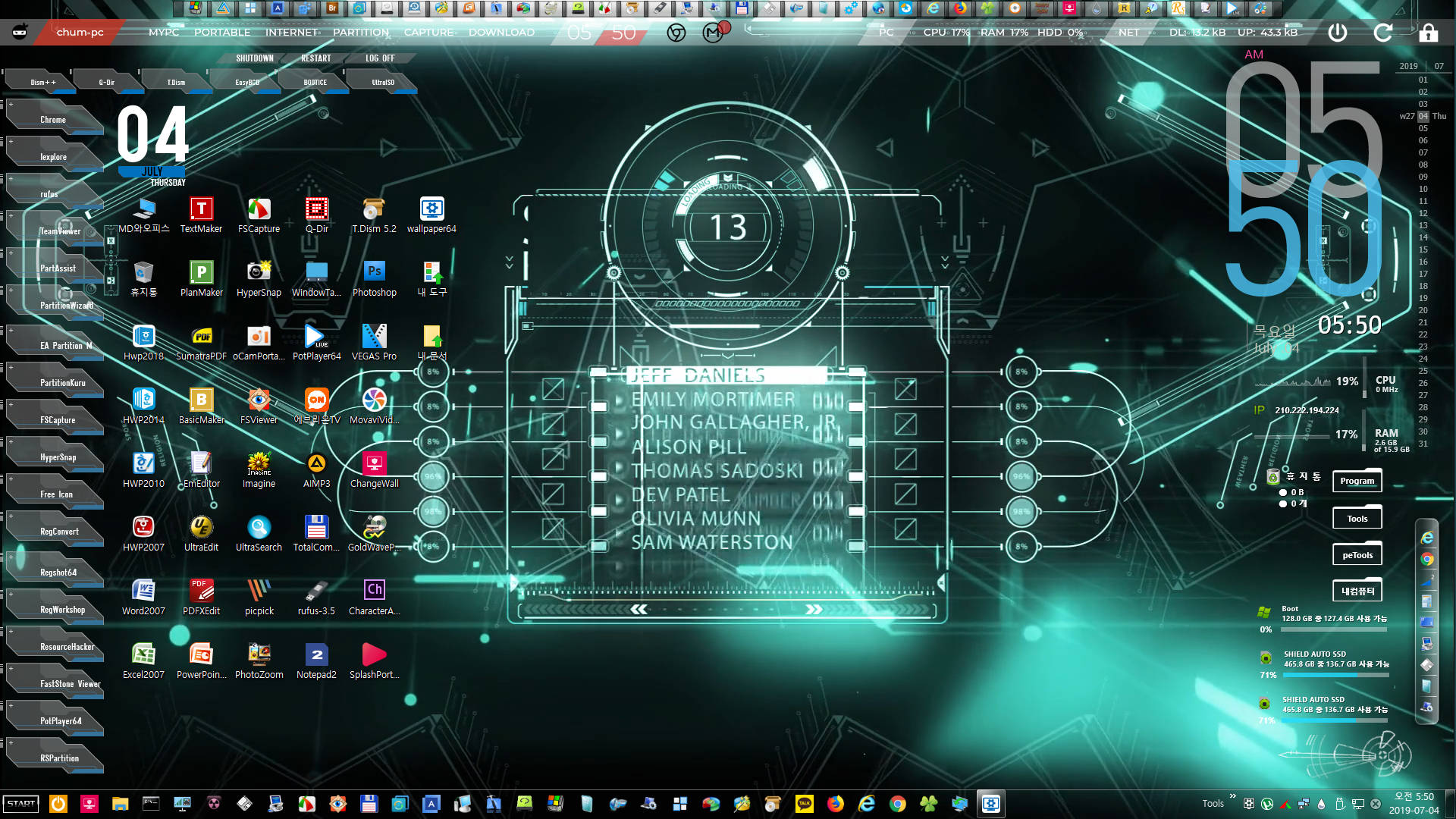Open AIMP3 desktop icon
Viewport: 1456px width, 819px height.
[316, 469]
